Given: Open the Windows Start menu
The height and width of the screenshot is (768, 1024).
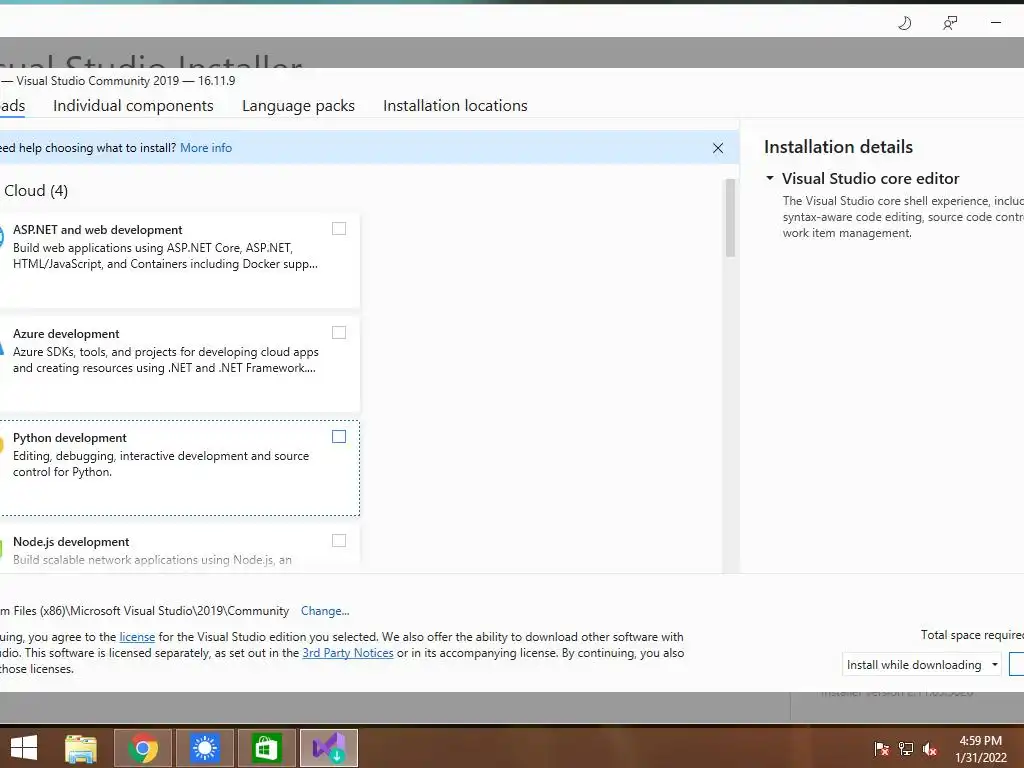Looking at the screenshot, I should [24, 748].
